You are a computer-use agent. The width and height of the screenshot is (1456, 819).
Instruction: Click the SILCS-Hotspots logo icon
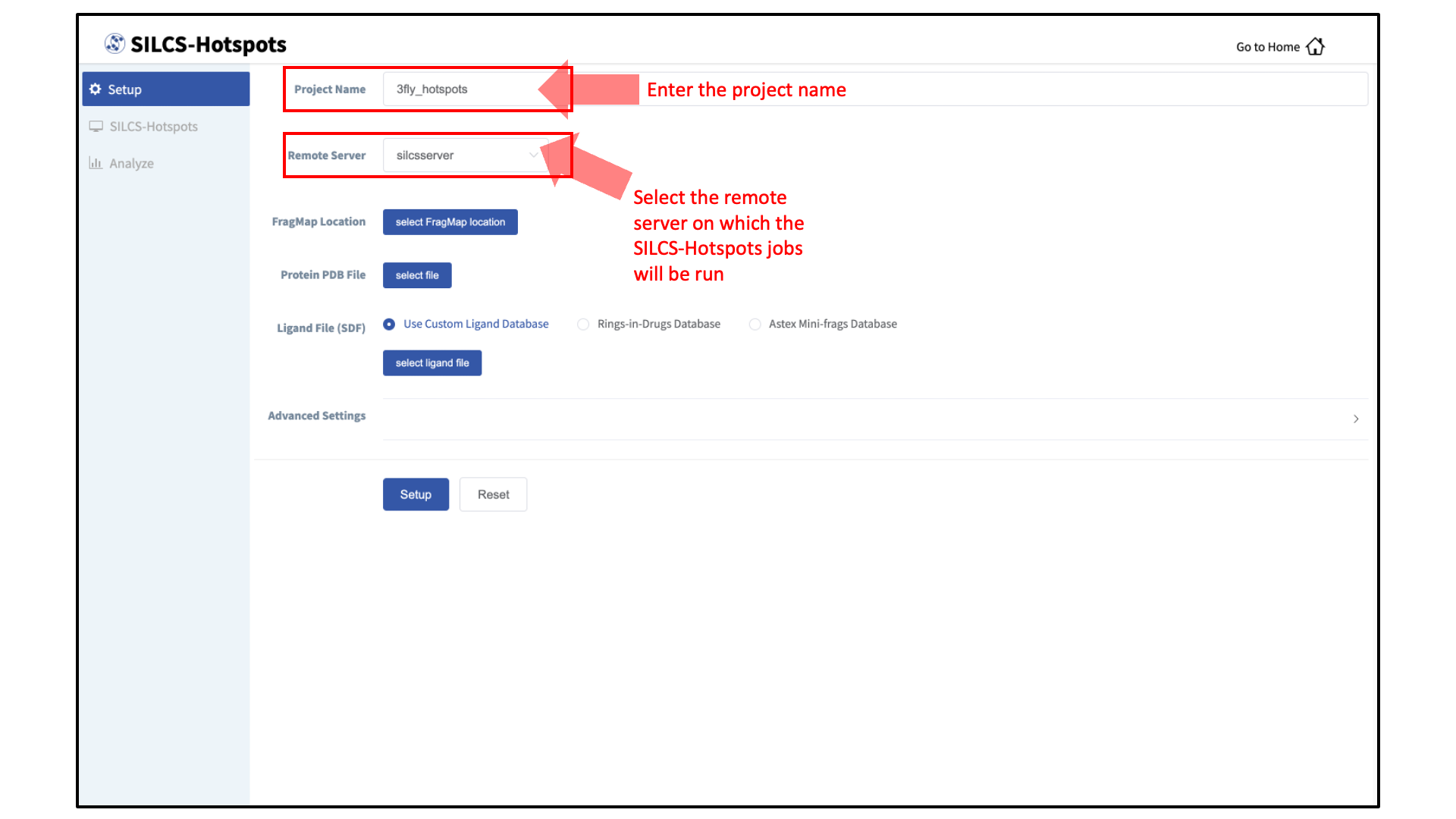(x=115, y=44)
